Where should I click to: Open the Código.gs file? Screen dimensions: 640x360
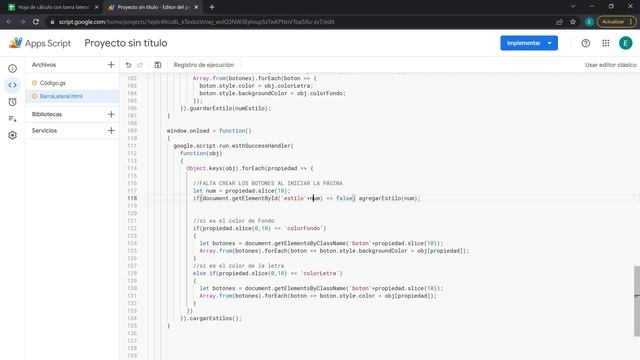[x=53, y=83]
